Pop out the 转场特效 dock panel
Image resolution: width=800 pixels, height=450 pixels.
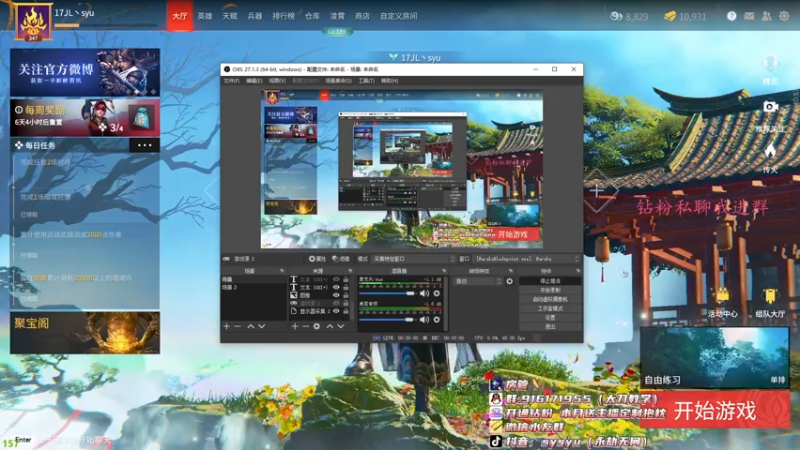[x=511, y=271]
